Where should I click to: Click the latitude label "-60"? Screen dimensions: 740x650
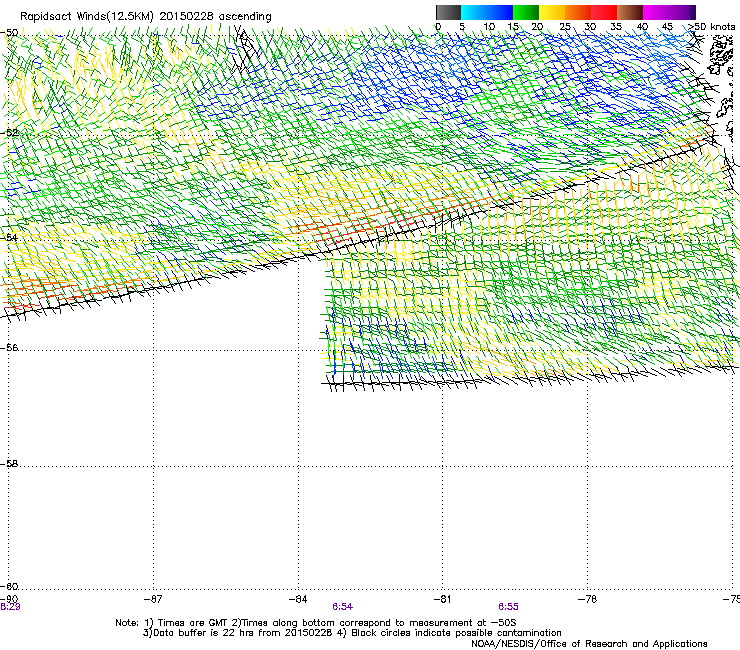coord(9,586)
